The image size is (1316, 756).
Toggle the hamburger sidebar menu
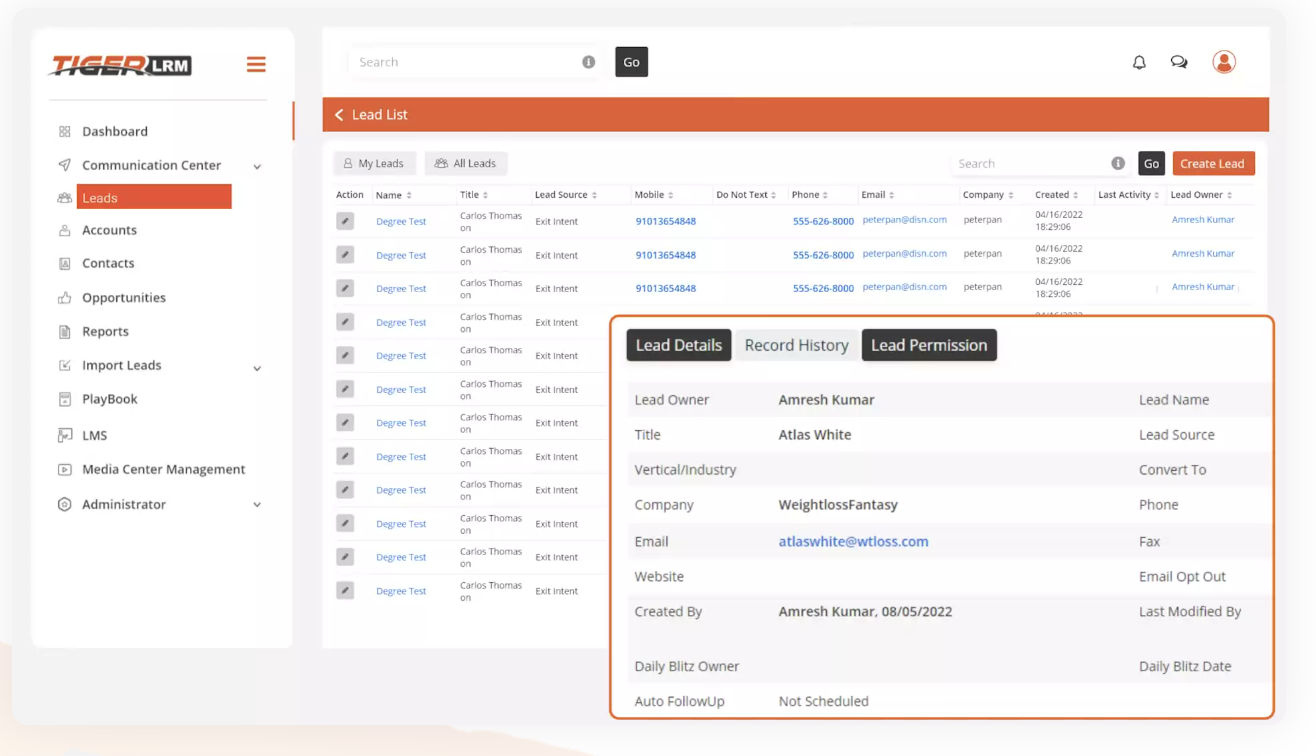tap(256, 65)
